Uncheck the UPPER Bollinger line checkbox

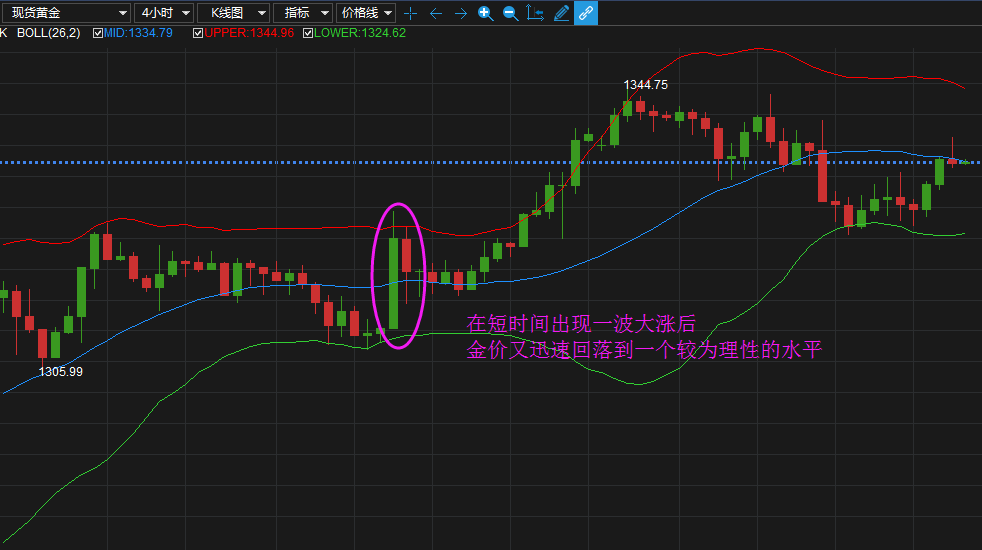click(x=198, y=33)
